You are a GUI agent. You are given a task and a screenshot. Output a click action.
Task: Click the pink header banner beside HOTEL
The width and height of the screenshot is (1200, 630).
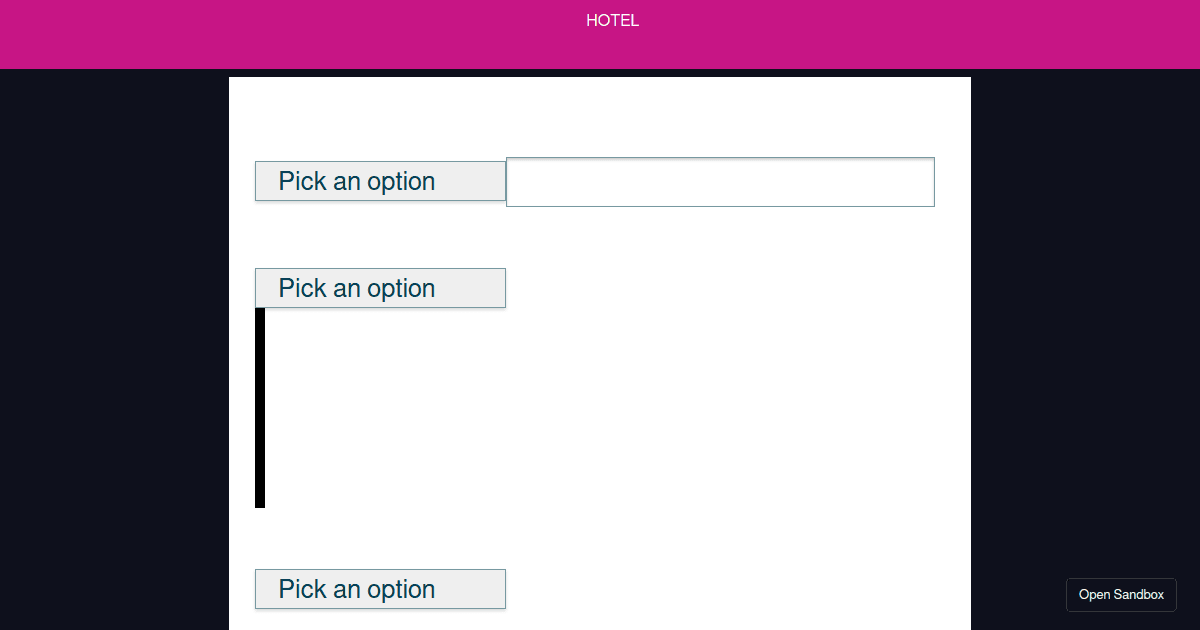[x=900, y=34]
